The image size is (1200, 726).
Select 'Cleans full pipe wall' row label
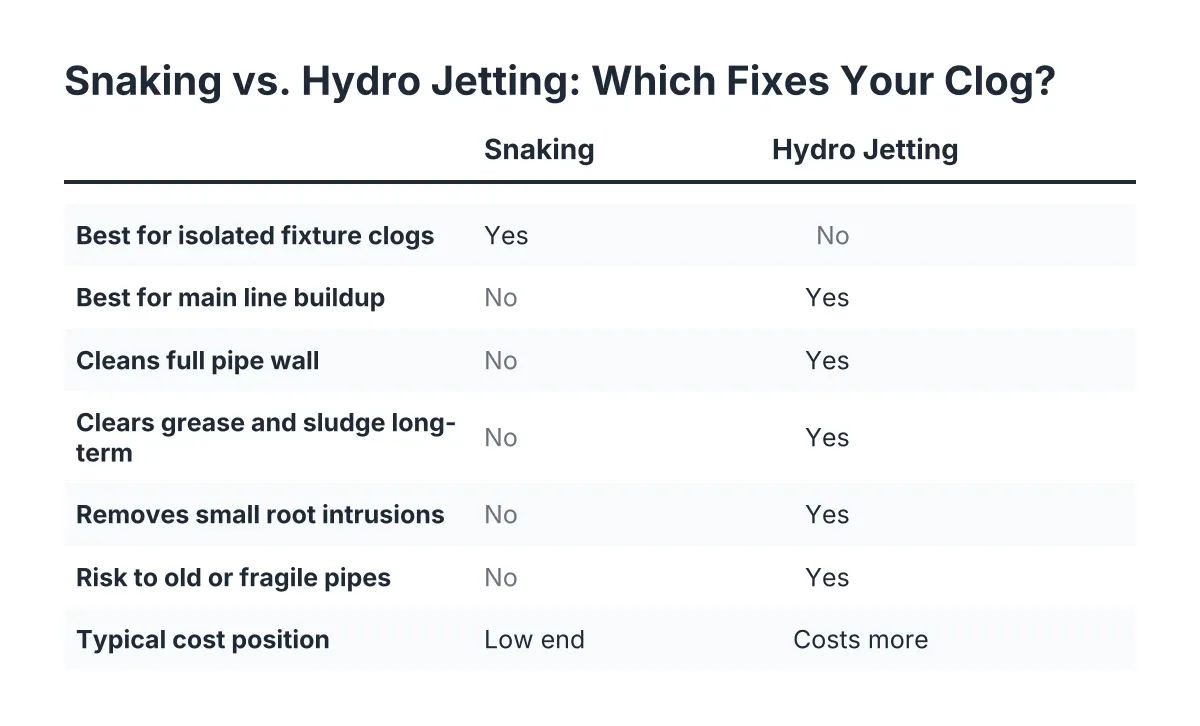(x=198, y=361)
